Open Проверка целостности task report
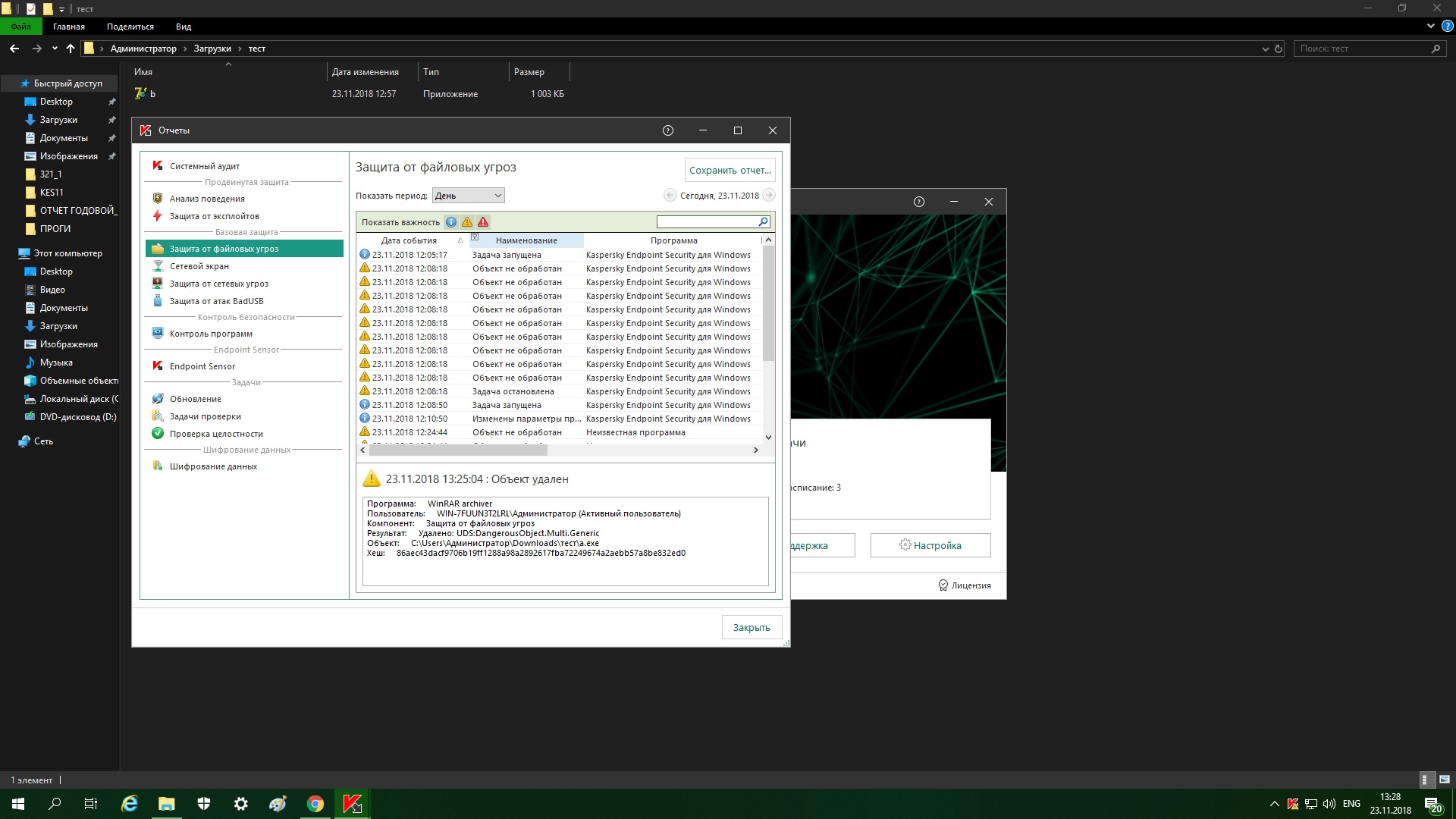 [x=216, y=434]
